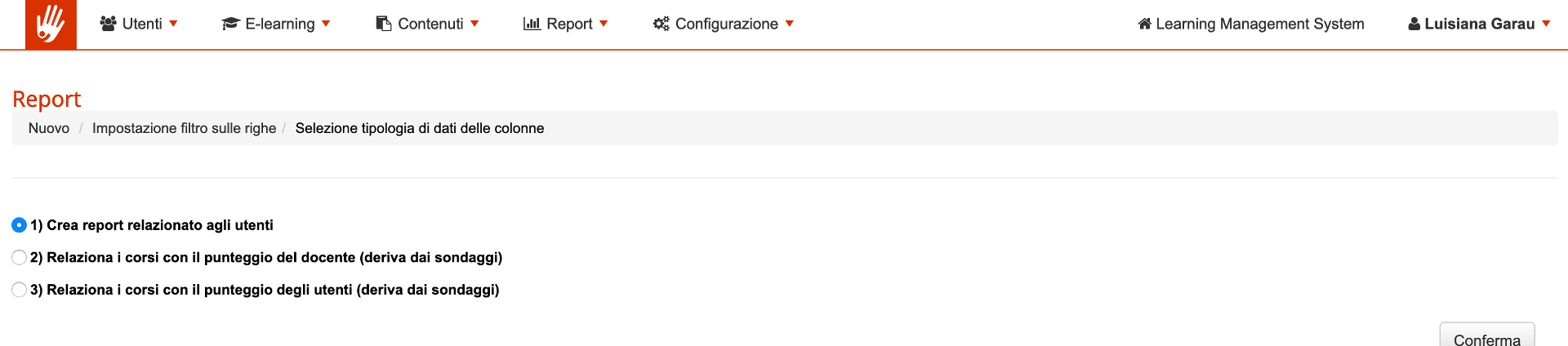The image size is (1568, 346).
Task: Expand the E-learning dropdown arrow
Action: pos(326,24)
